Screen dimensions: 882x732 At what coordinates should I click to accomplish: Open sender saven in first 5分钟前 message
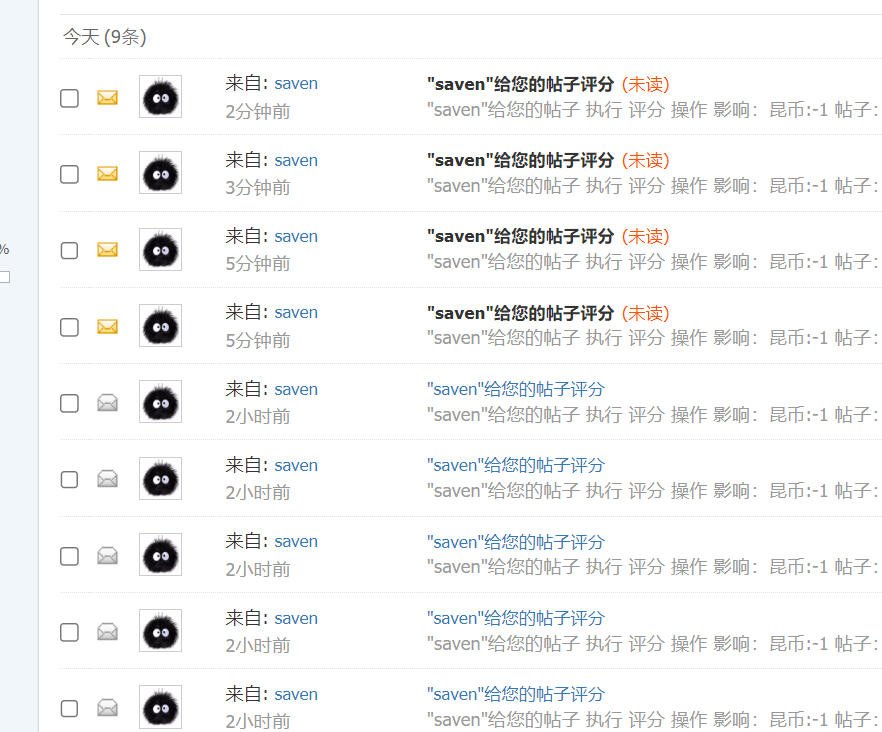(x=296, y=236)
